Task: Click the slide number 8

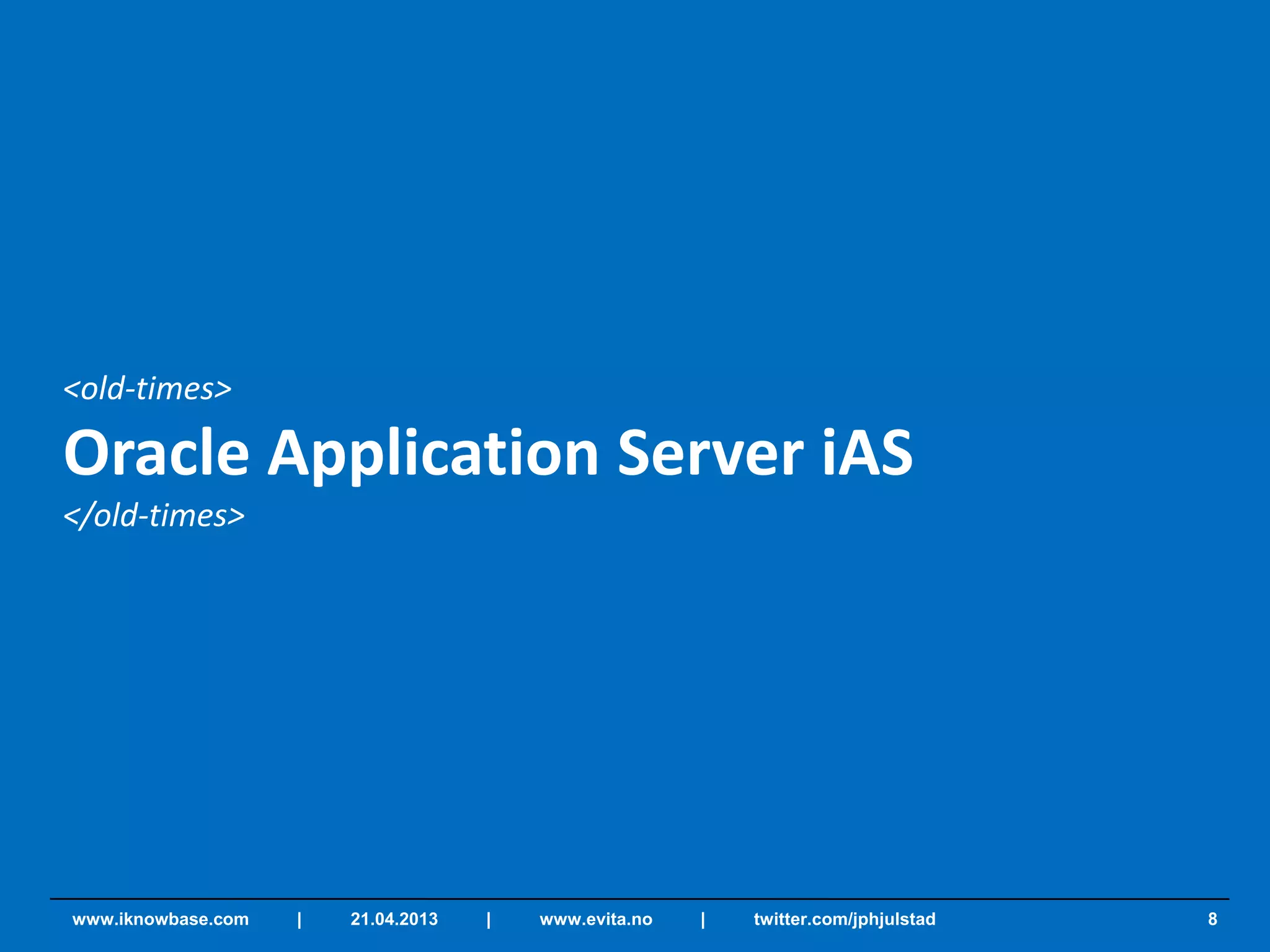Action: [1212, 919]
